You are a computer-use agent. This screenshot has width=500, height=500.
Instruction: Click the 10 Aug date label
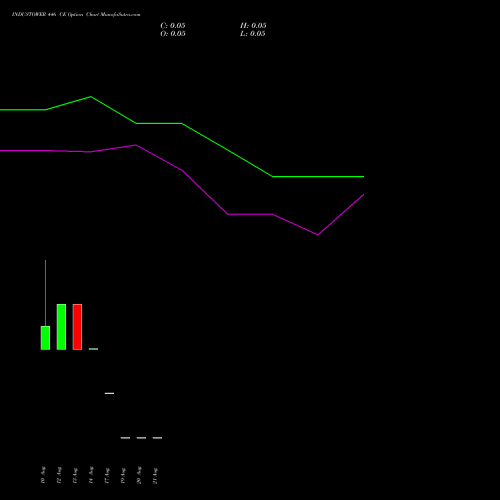(43, 475)
